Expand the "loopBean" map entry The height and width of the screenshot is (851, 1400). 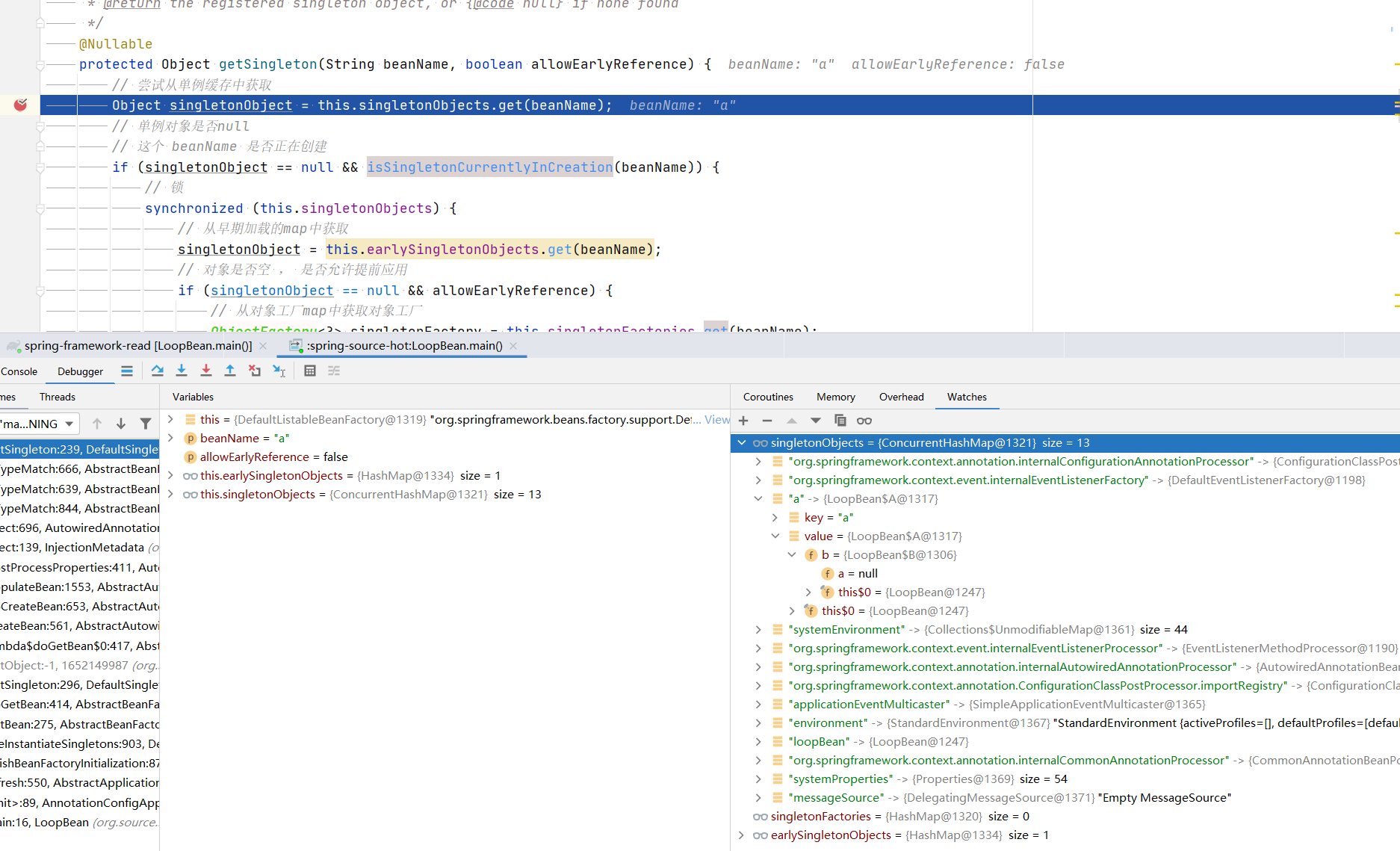tap(758, 742)
